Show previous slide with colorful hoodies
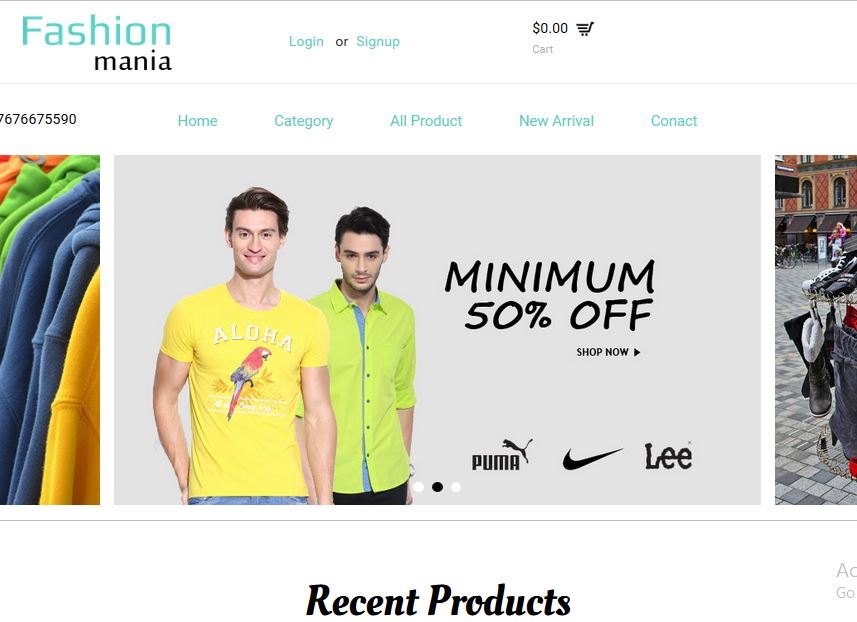857x622 pixels. (50, 330)
